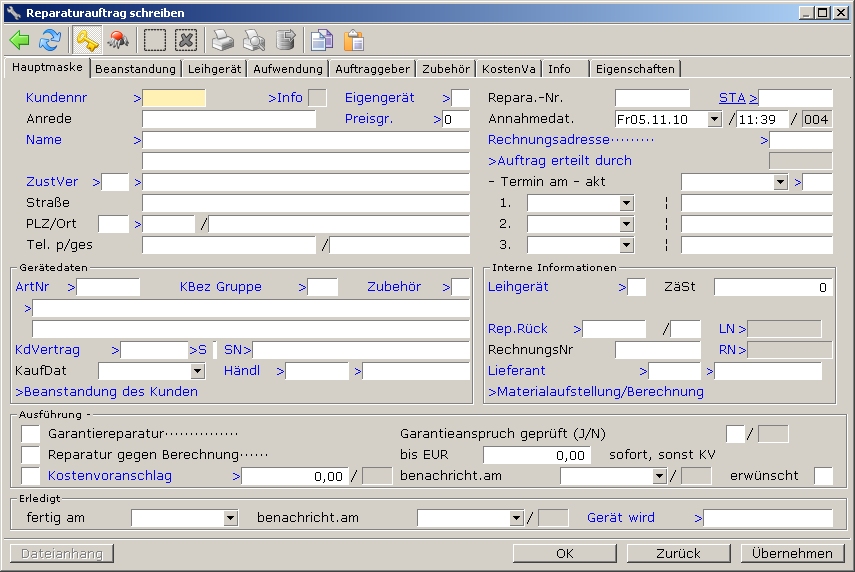Switch to the Beanstandung tab
Viewport: 855px width, 572px height.
[135, 69]
